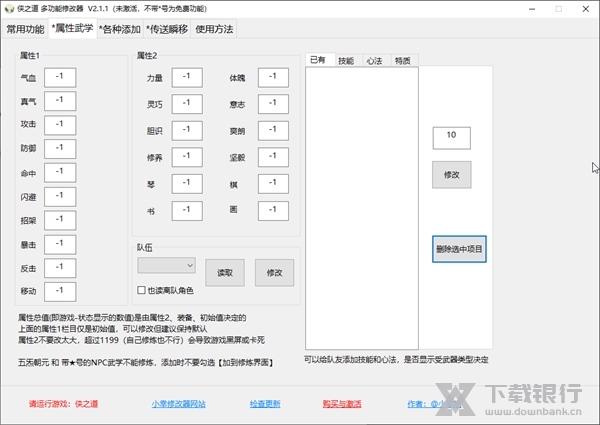Click the 作者 author link

click(434, 404)
